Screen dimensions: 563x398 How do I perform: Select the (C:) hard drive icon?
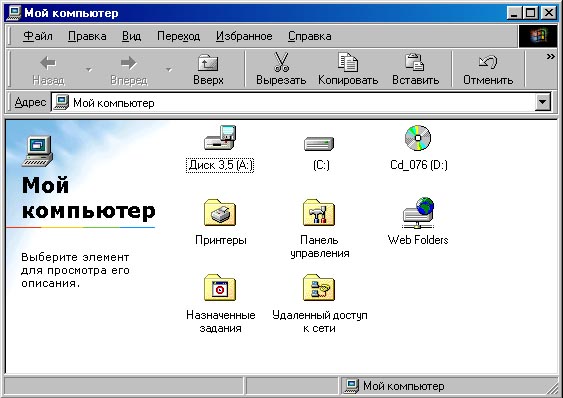point(319,144)
